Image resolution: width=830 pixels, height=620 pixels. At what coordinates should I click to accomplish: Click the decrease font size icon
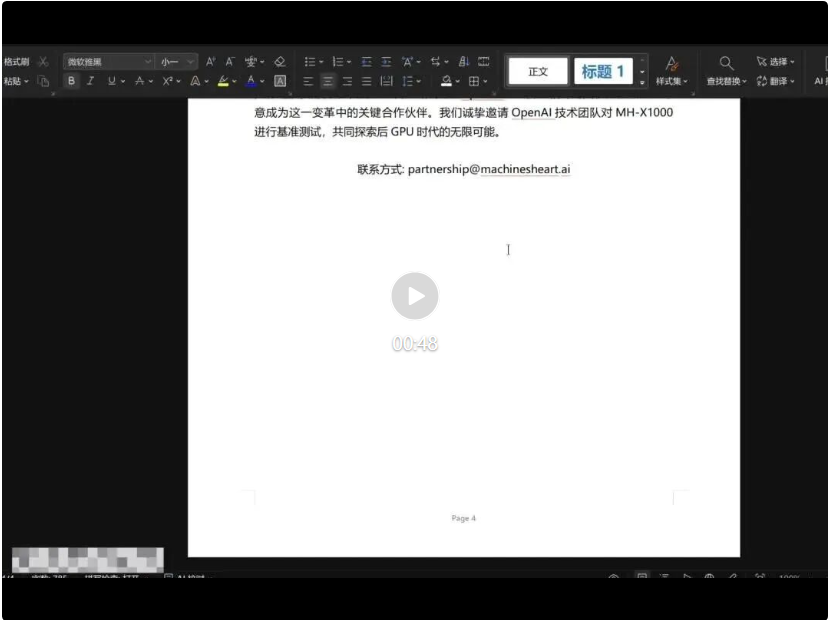(229, 61)
